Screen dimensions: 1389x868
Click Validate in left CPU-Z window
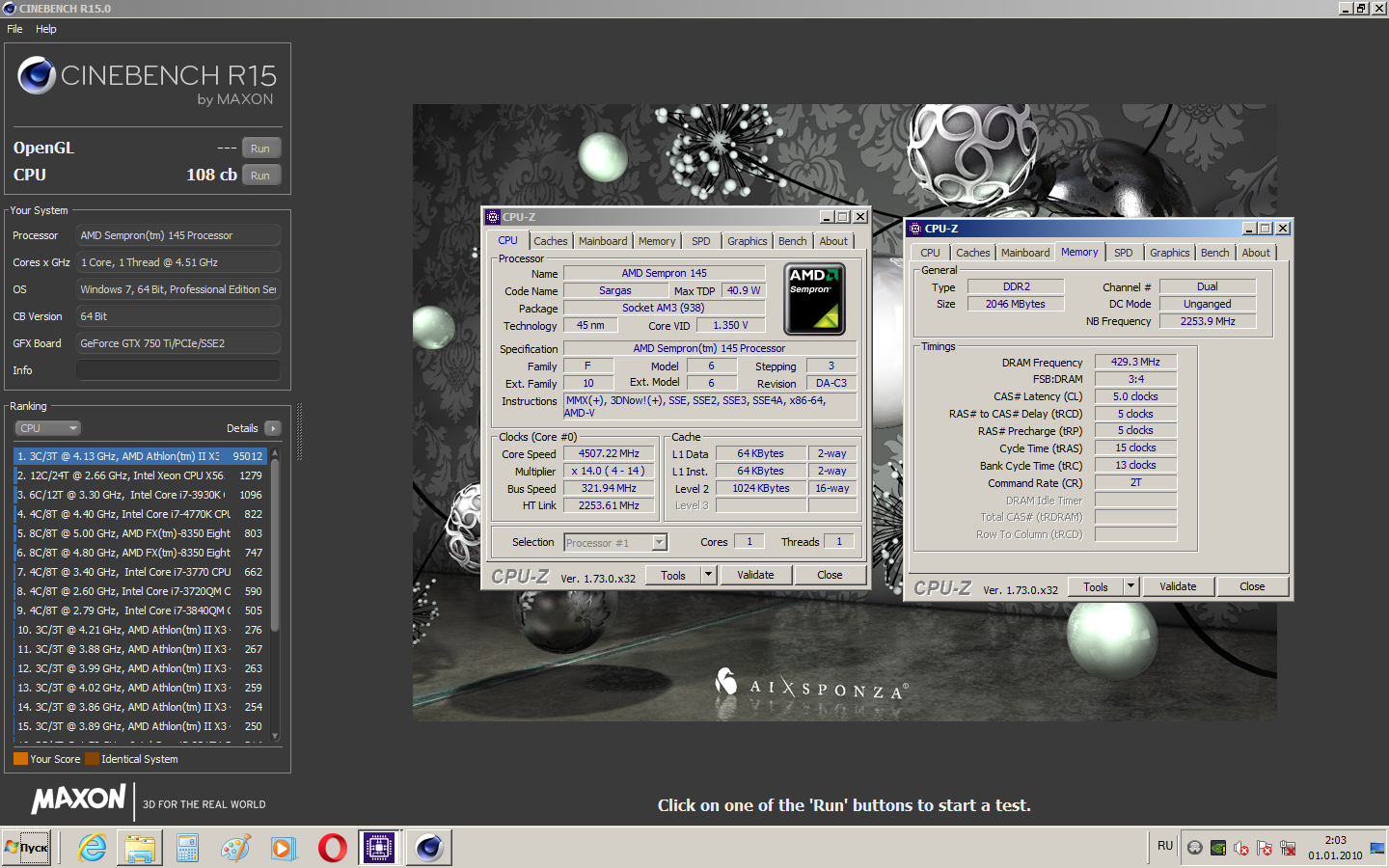point(755,576)
